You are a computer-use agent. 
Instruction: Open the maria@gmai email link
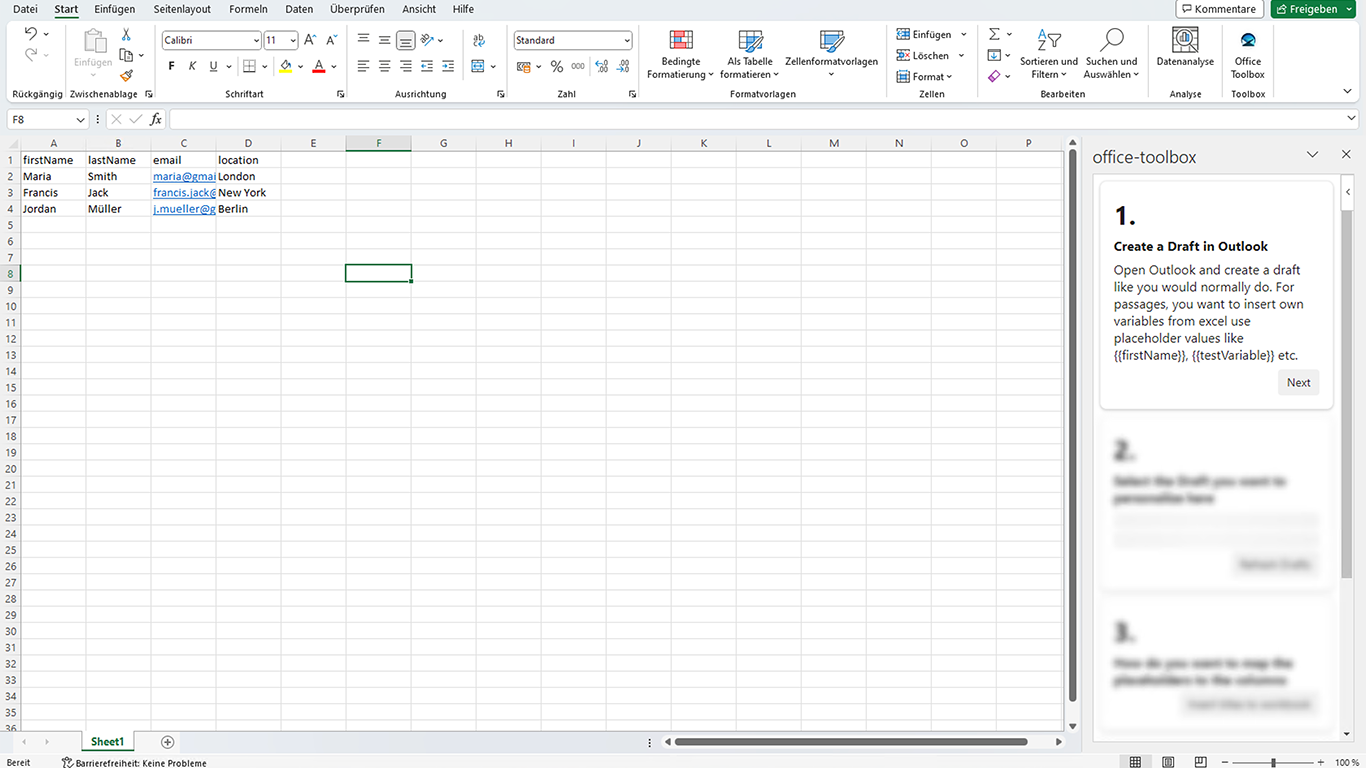(184, 176)
